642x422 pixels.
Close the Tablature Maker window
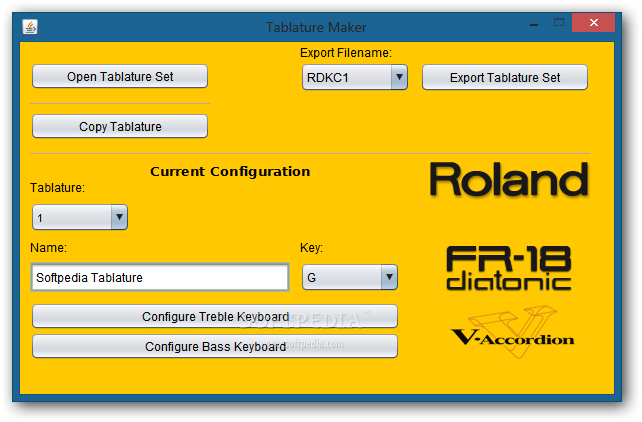[x=594, y=23]
